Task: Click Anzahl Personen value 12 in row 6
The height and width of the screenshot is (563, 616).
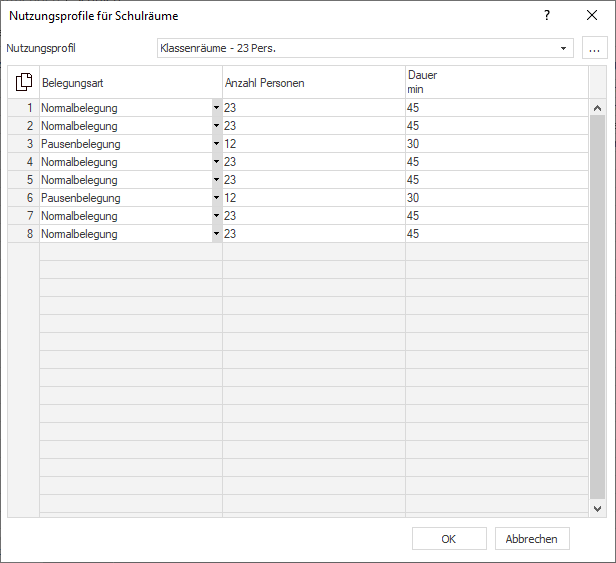Action: (x=314, y=198)
